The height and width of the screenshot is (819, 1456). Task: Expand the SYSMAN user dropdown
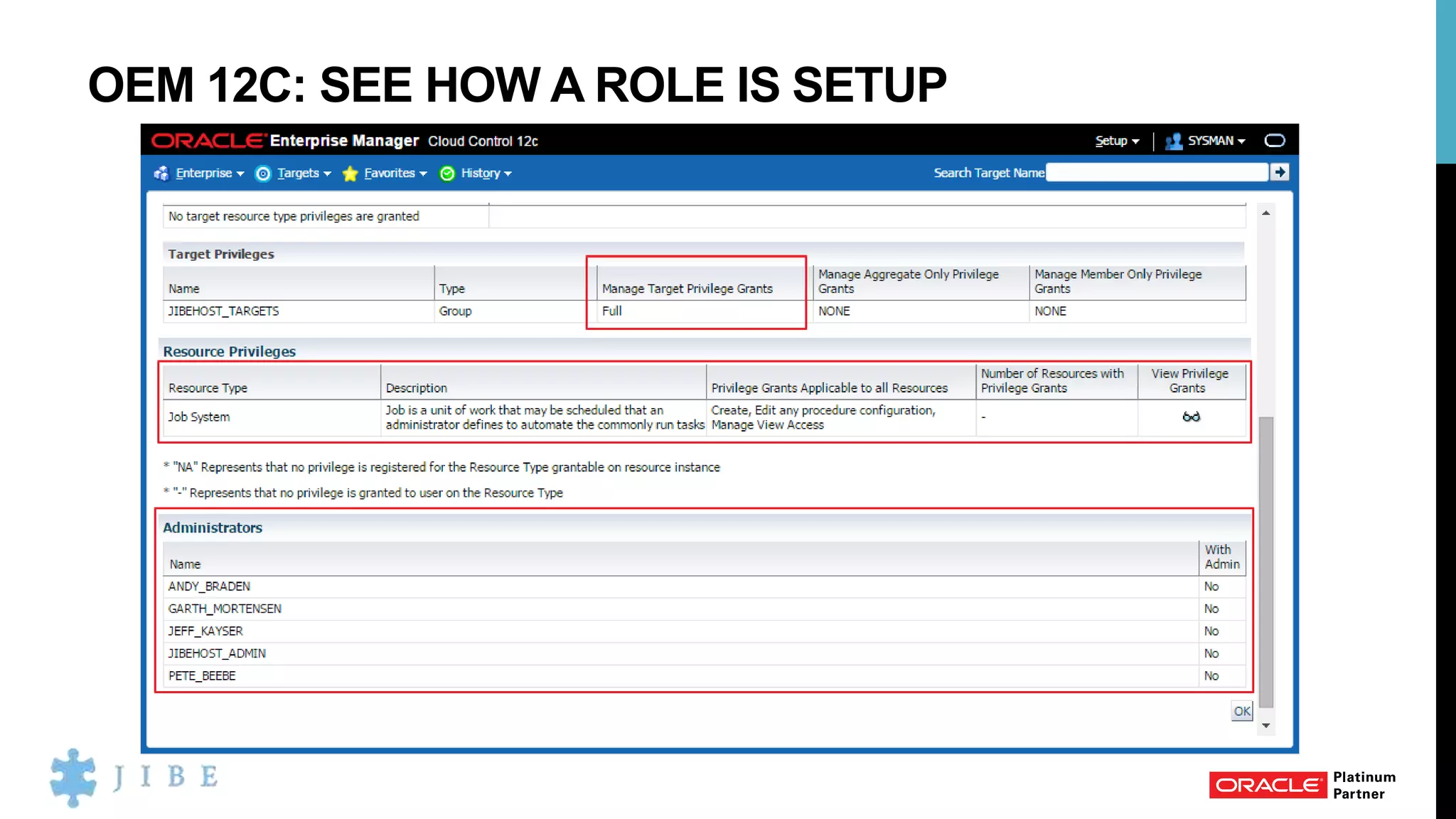click(x=1216, y=141)
